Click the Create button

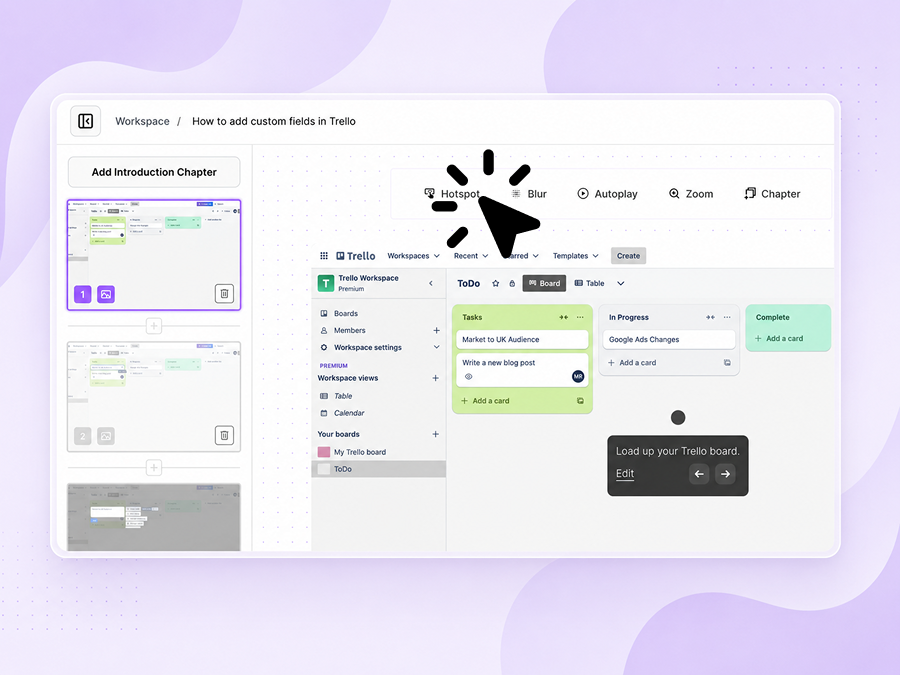click(x=629, y=256)
